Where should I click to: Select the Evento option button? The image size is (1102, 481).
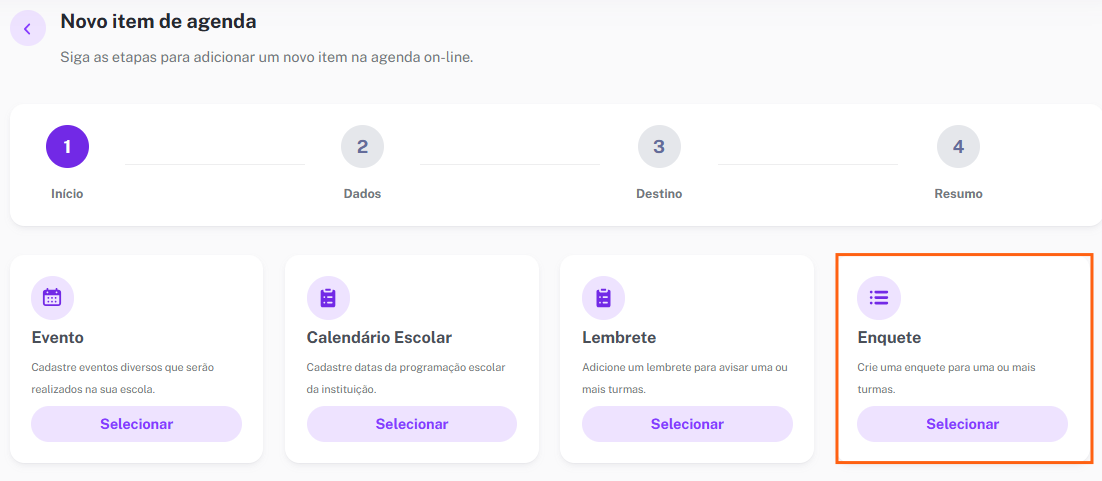coord(136,424)
